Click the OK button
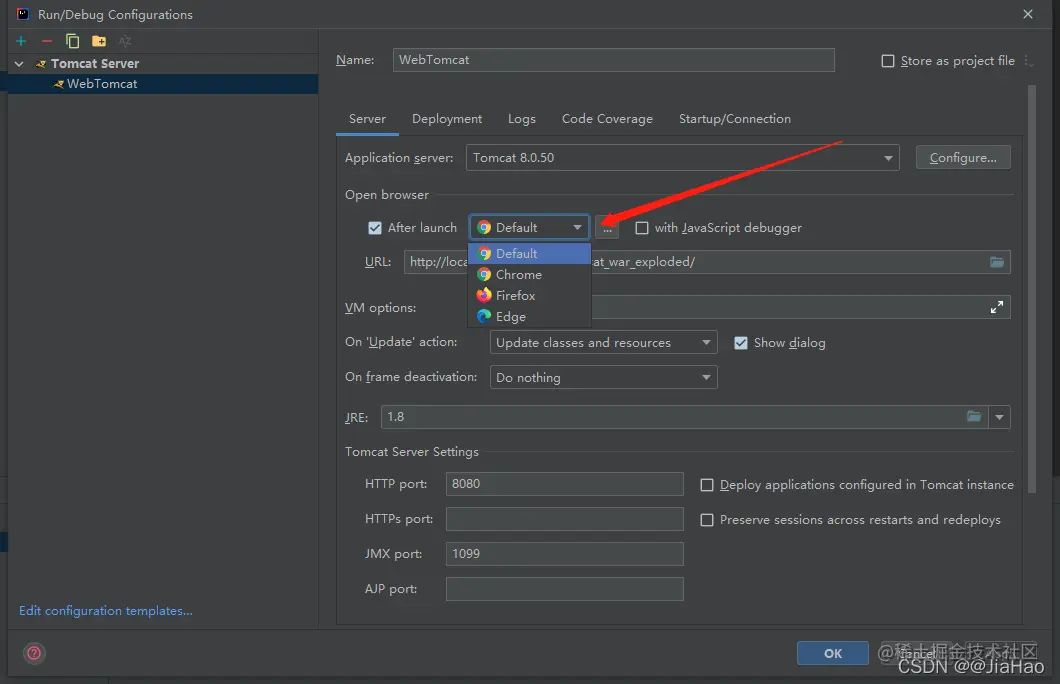The height and width of the screenshot is (684, 1060). (833, 653)
